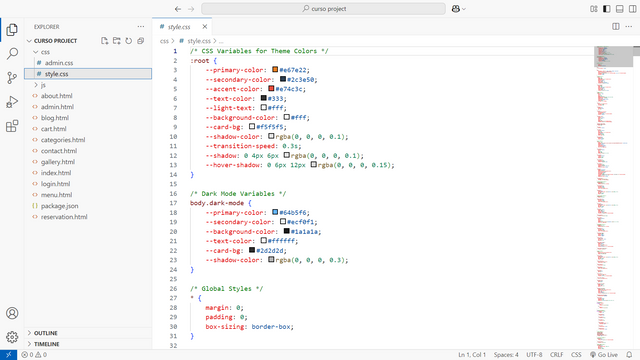Screen dimensions: 640x360
Task: Toggle the bottom Panel
Action: [x=620, y=9]
